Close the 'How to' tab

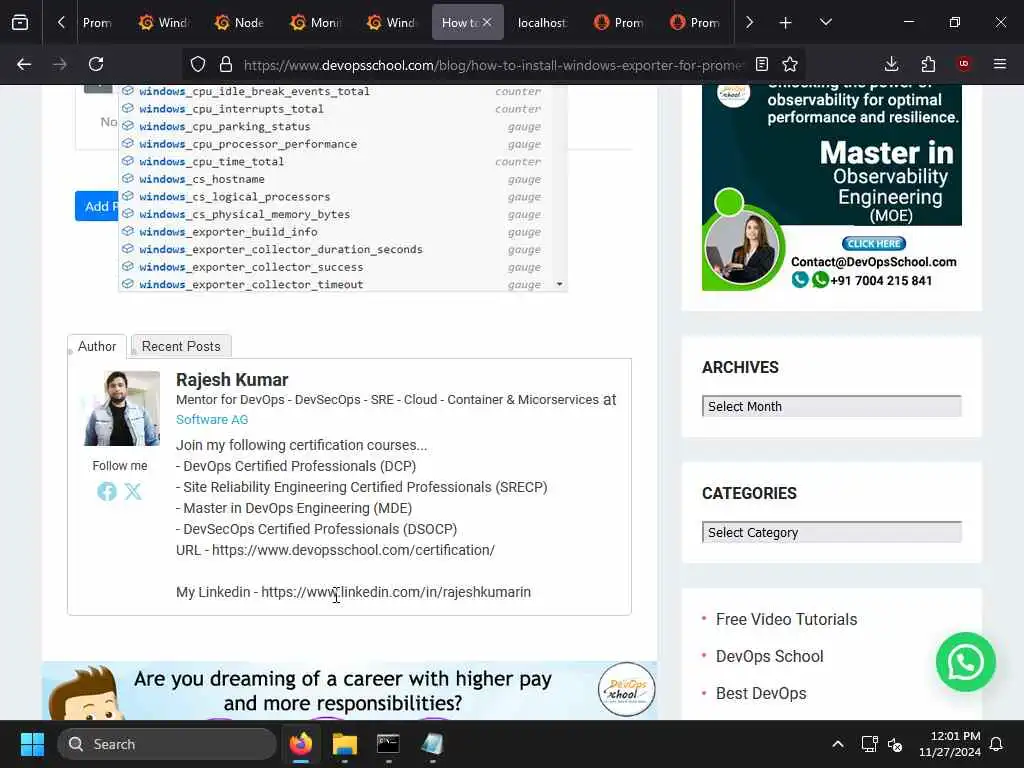(x=487, y=22)
